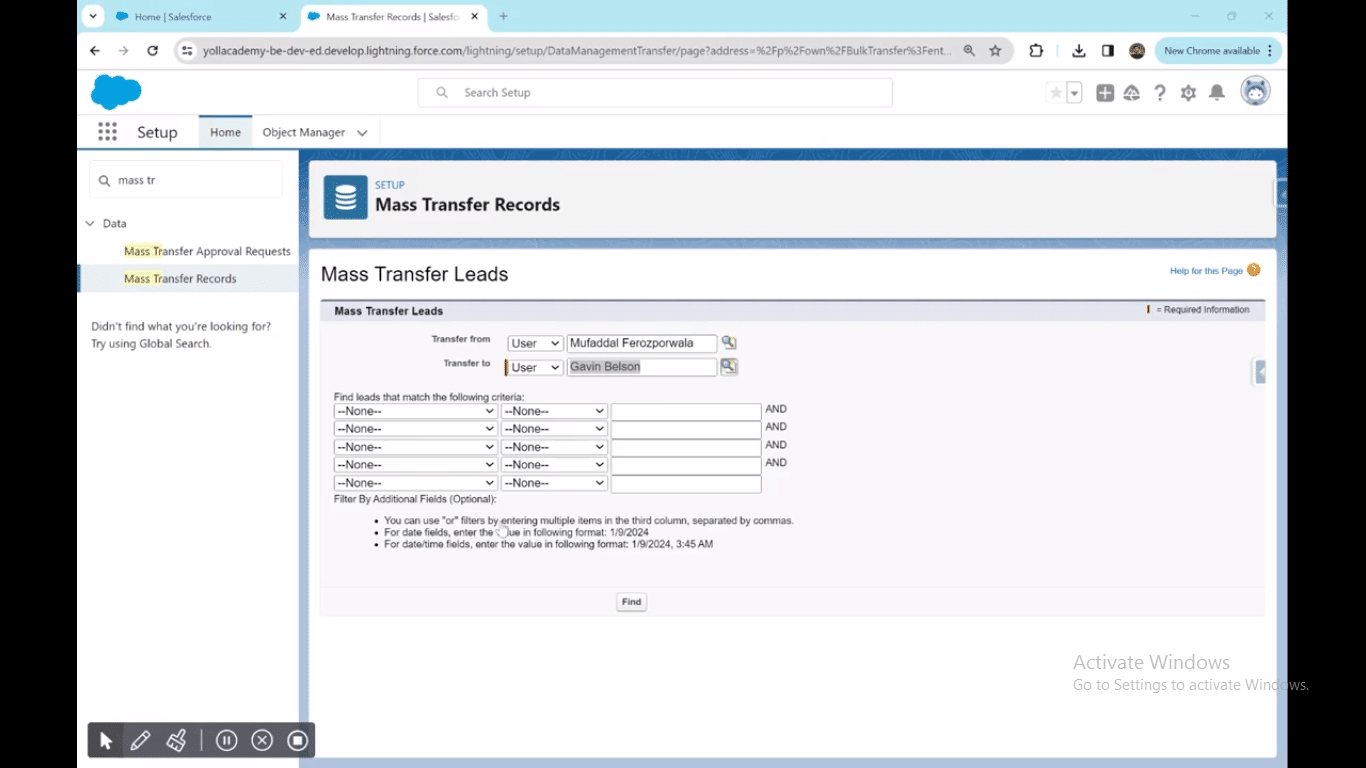Open Help for this Page link
The width and height of the screenshot is (1366, 768).
1206,271
